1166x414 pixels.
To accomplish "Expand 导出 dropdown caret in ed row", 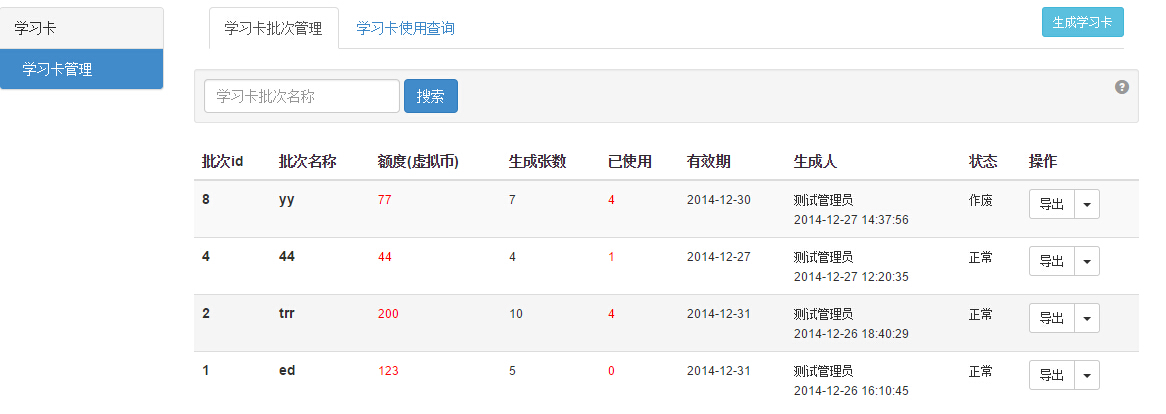I will (1087, 375).
